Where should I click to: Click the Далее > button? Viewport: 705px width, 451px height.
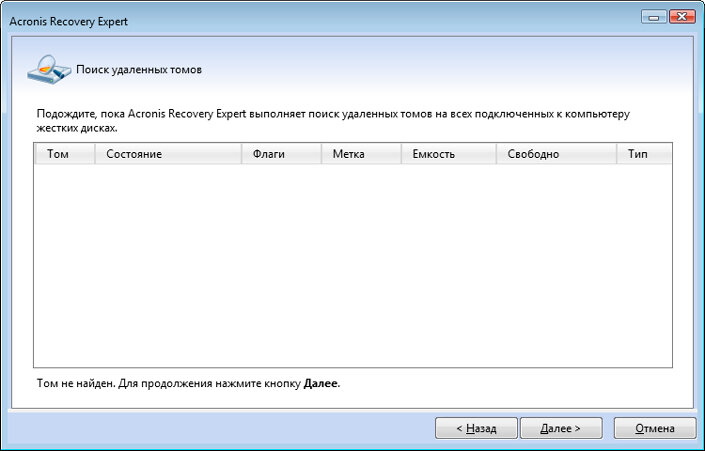click(x=561, y=428)
